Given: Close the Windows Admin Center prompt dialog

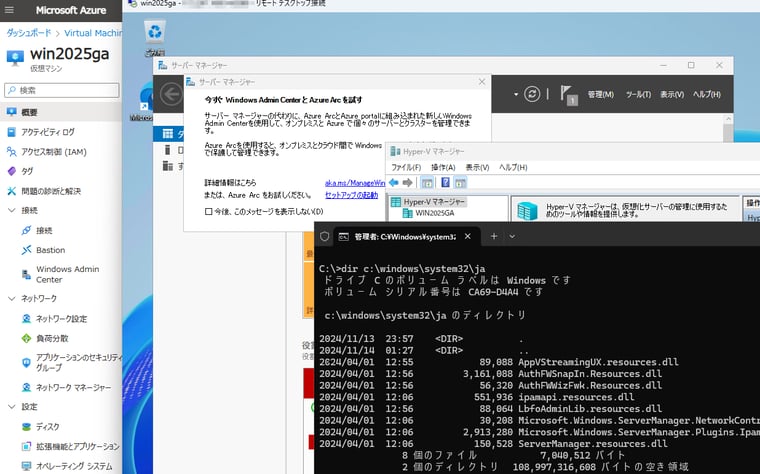Looking at the screenshot, I should tap(482, 82).
